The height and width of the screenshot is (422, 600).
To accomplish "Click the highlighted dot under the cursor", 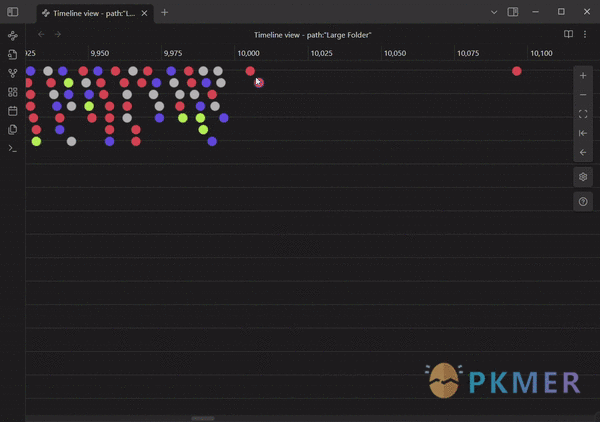I will [x=259, y=82].
